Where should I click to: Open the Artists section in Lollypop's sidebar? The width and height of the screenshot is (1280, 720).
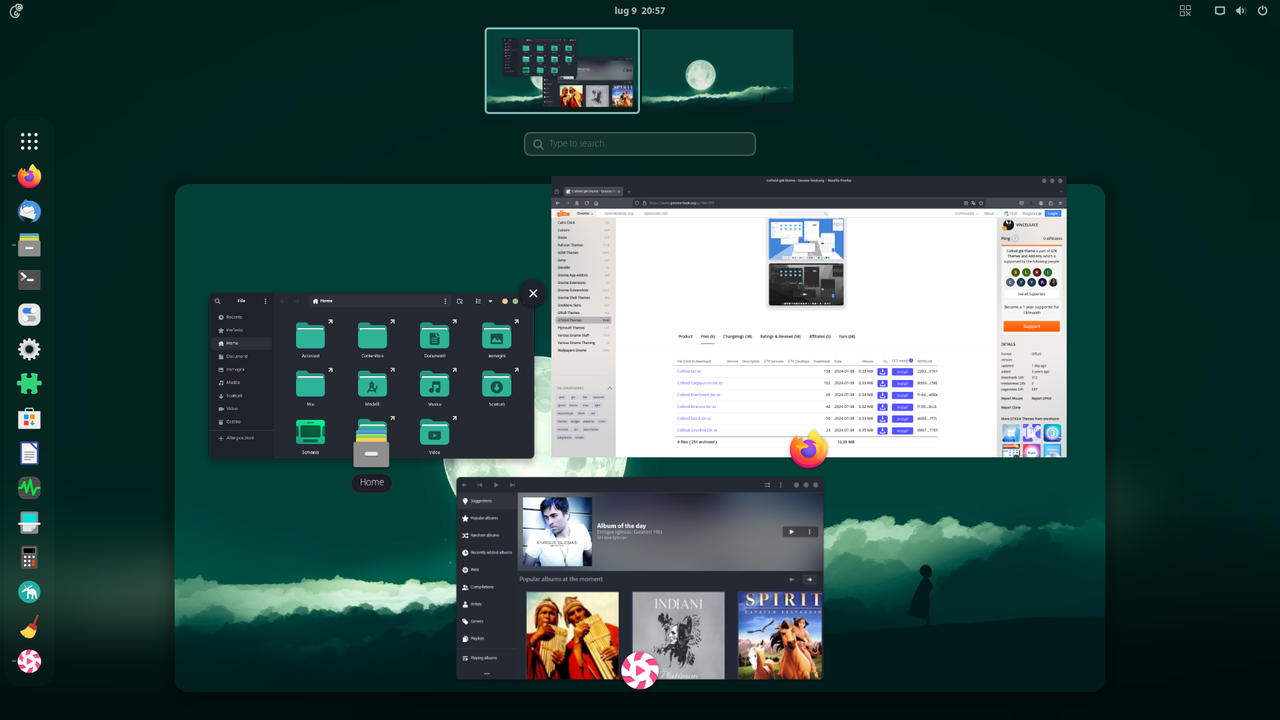[x=477, y=604]
